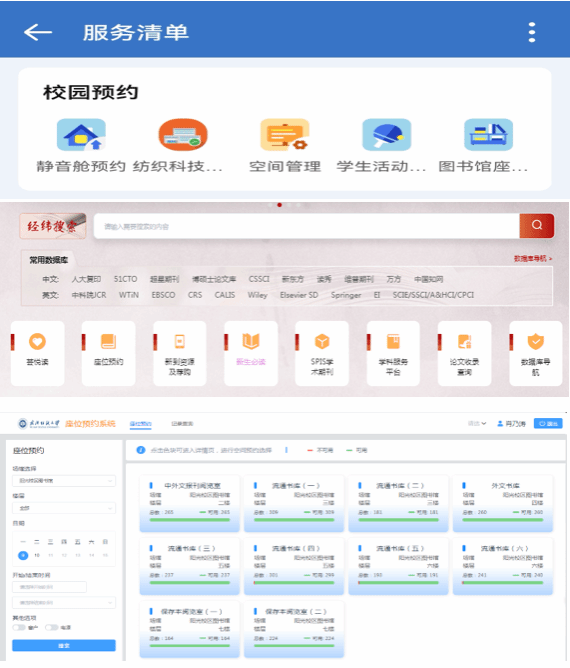Select the 常用数据库 tab
Screen dimensions: 570x668
click(48, 260)
